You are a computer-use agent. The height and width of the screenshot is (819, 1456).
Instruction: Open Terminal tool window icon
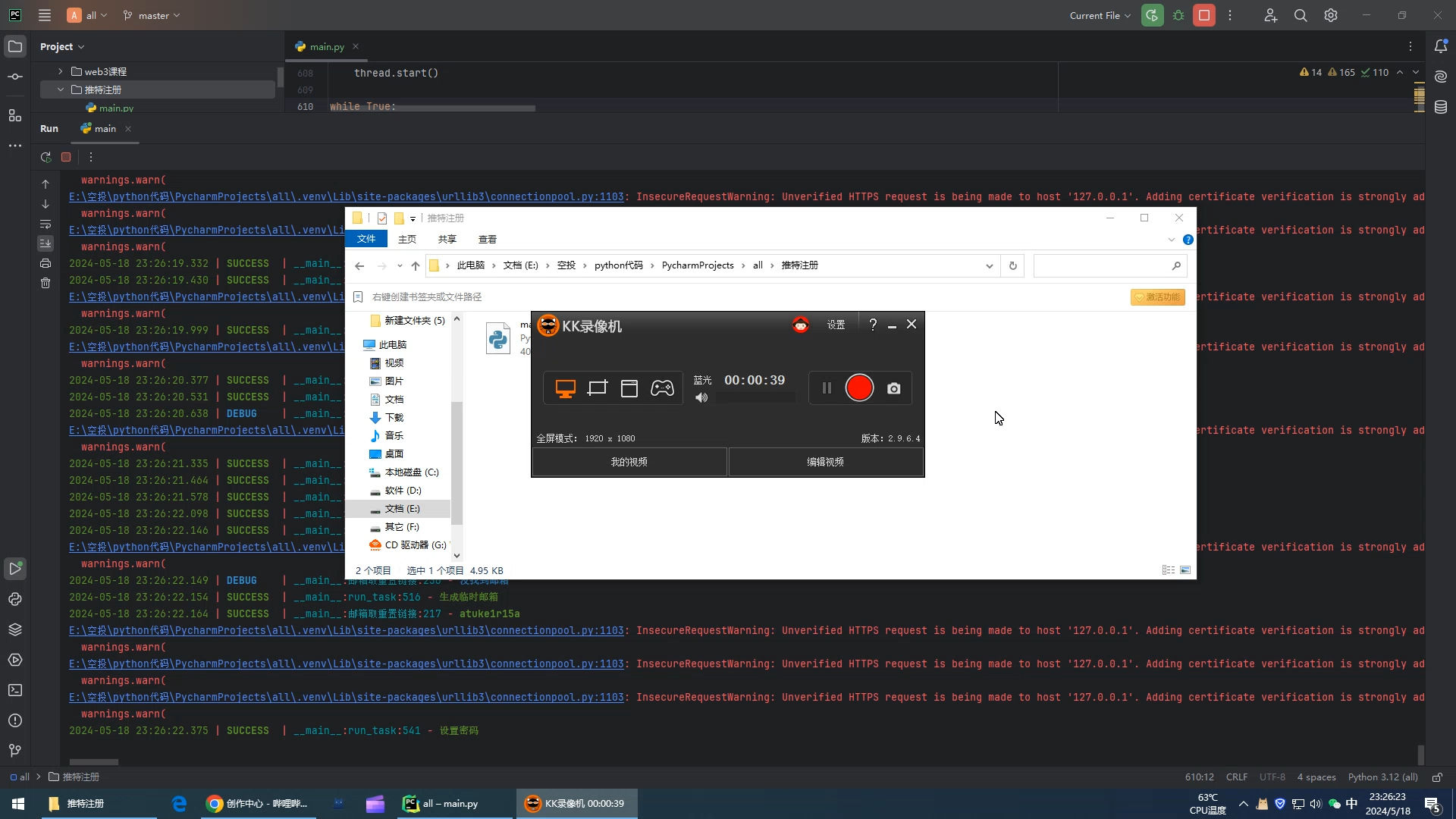(x=15, y=691)
